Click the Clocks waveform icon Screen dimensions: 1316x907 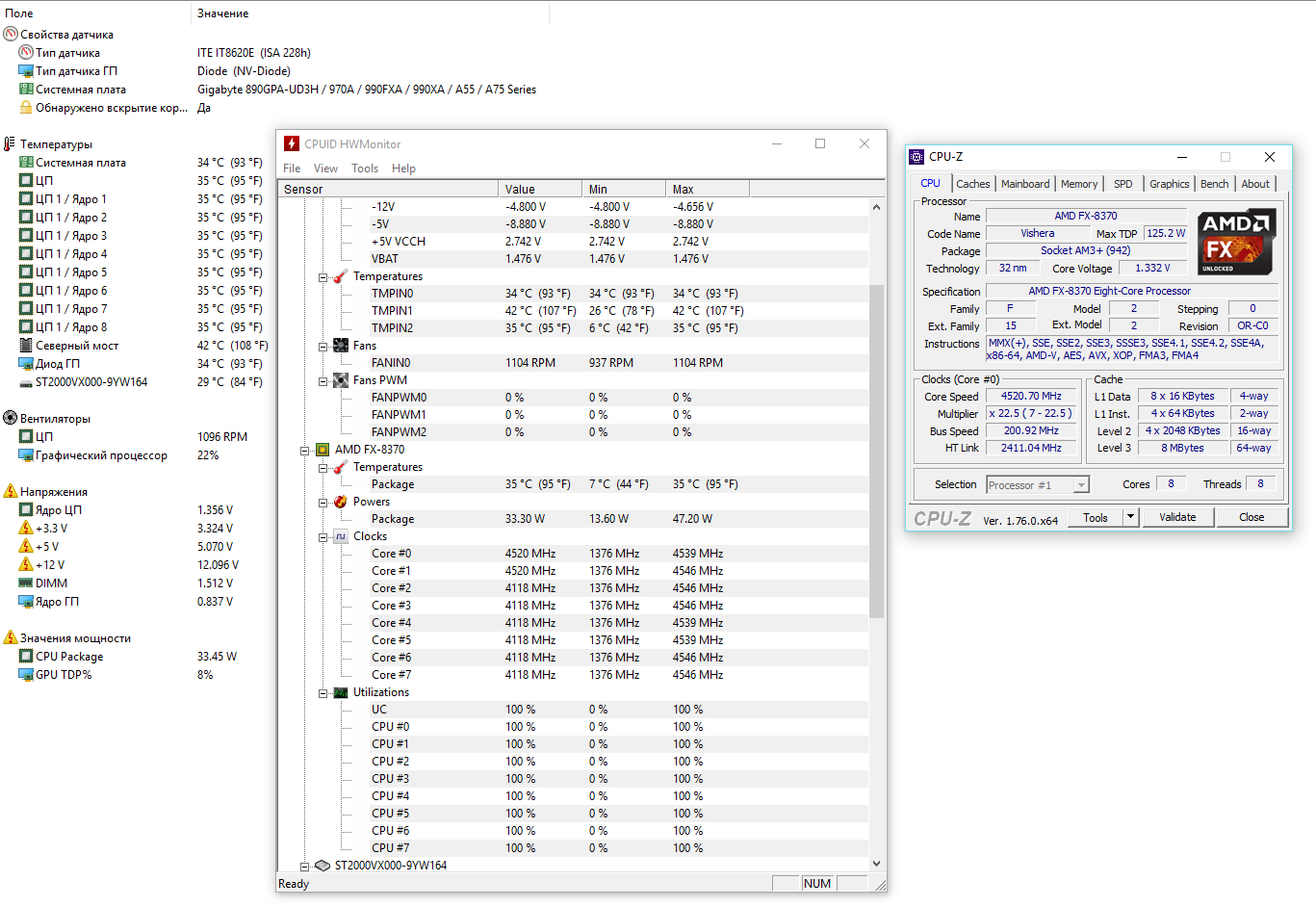coord(340,536)
